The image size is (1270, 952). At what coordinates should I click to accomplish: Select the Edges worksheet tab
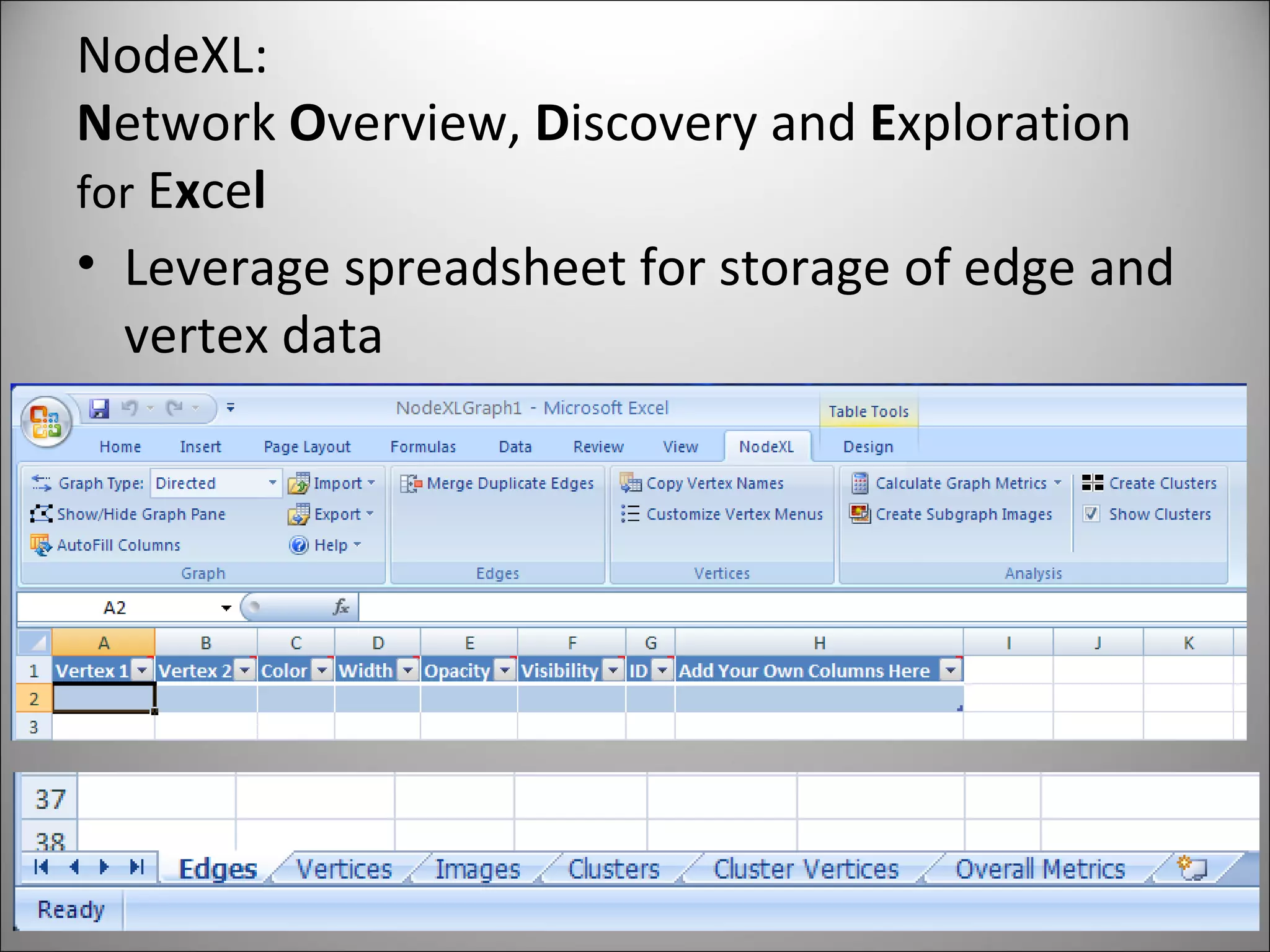tap(218, 869)
